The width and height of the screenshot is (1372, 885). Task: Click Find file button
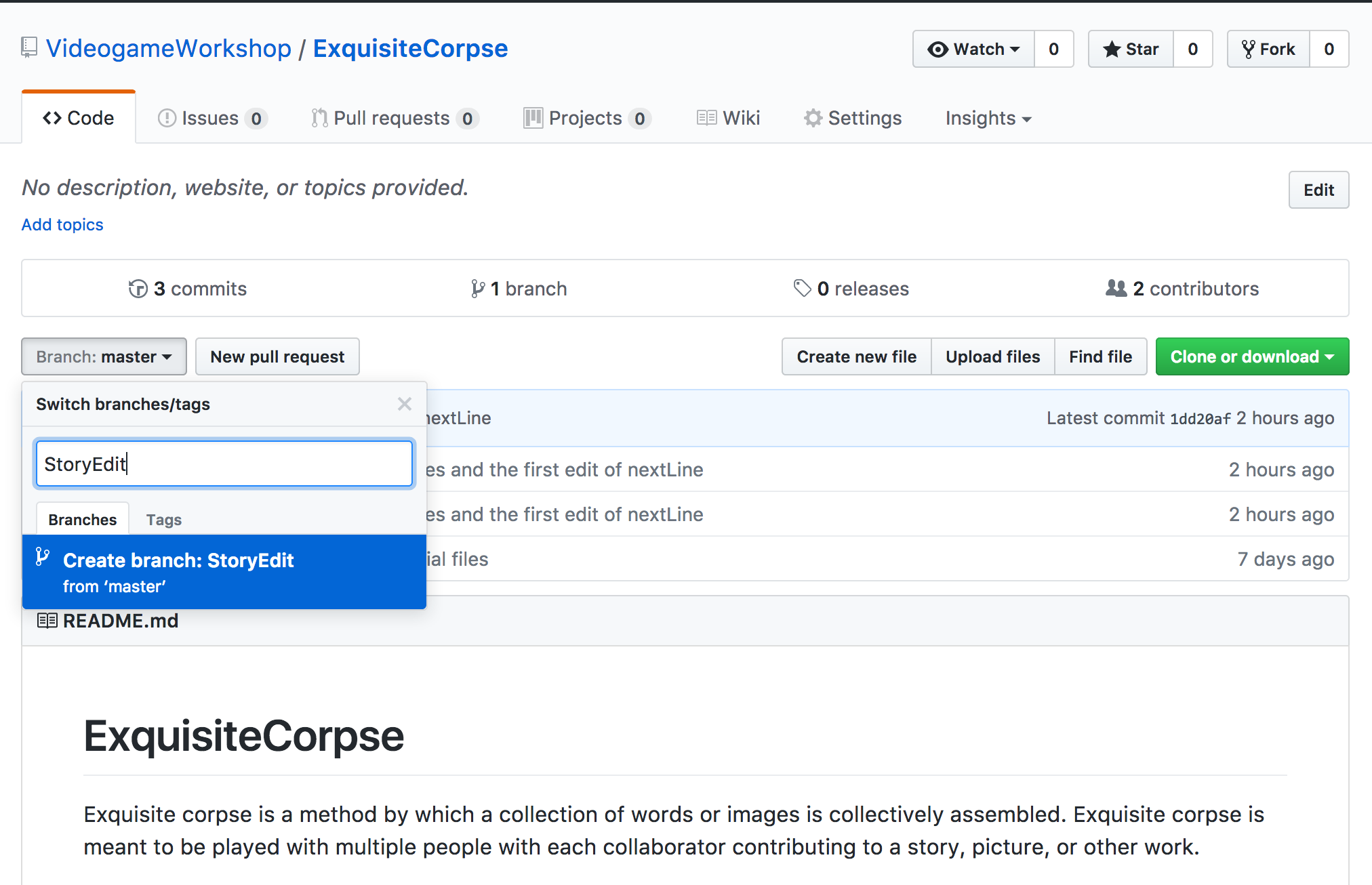point(1101,356)
